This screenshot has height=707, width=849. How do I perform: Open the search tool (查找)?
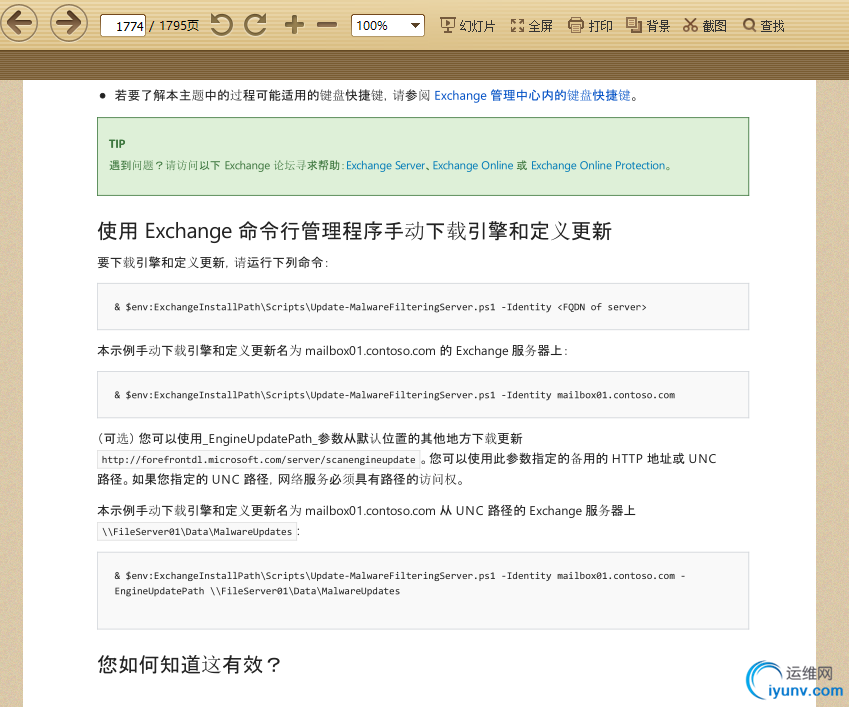pos(763,25)
